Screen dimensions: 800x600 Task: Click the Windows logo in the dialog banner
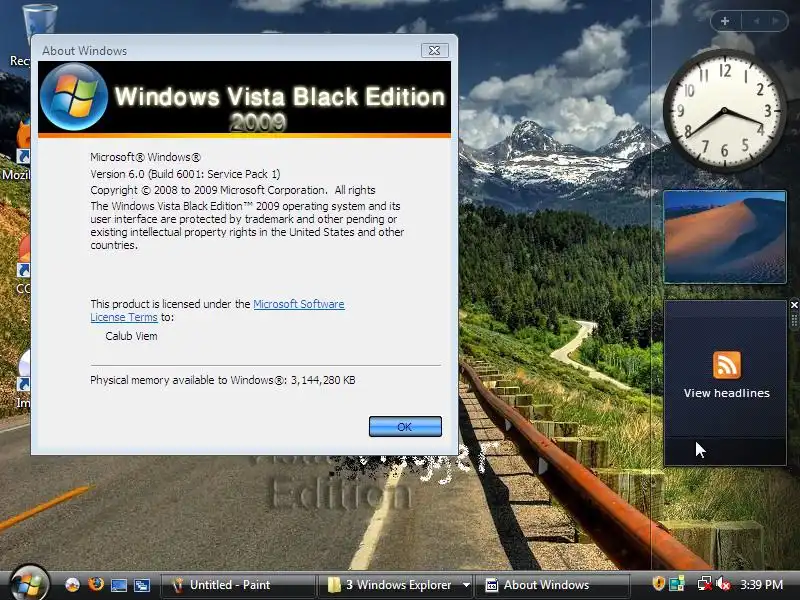pyautogui.click(x=74, y=97)
